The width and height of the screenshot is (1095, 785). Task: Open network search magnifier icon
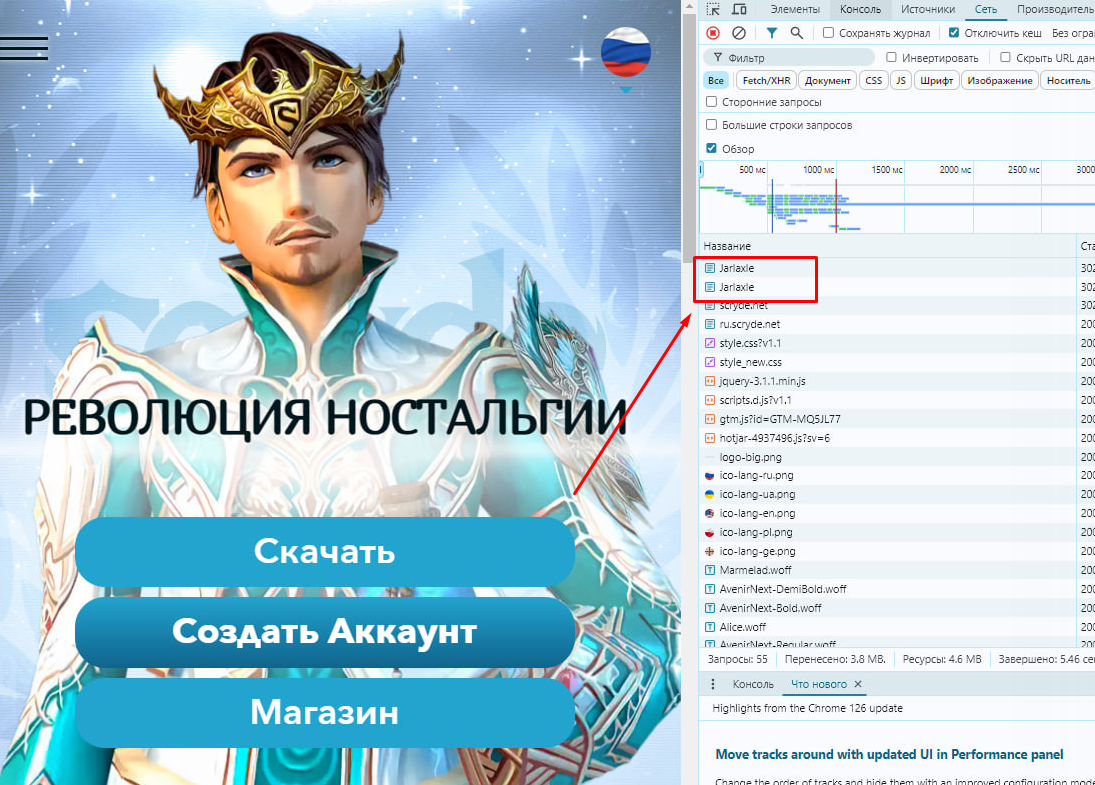click(797, 33)
